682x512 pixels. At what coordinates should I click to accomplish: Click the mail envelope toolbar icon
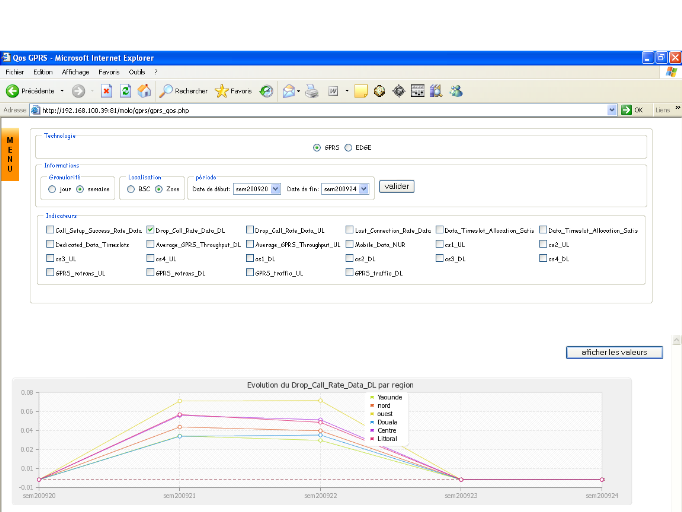tap(289, 90)
